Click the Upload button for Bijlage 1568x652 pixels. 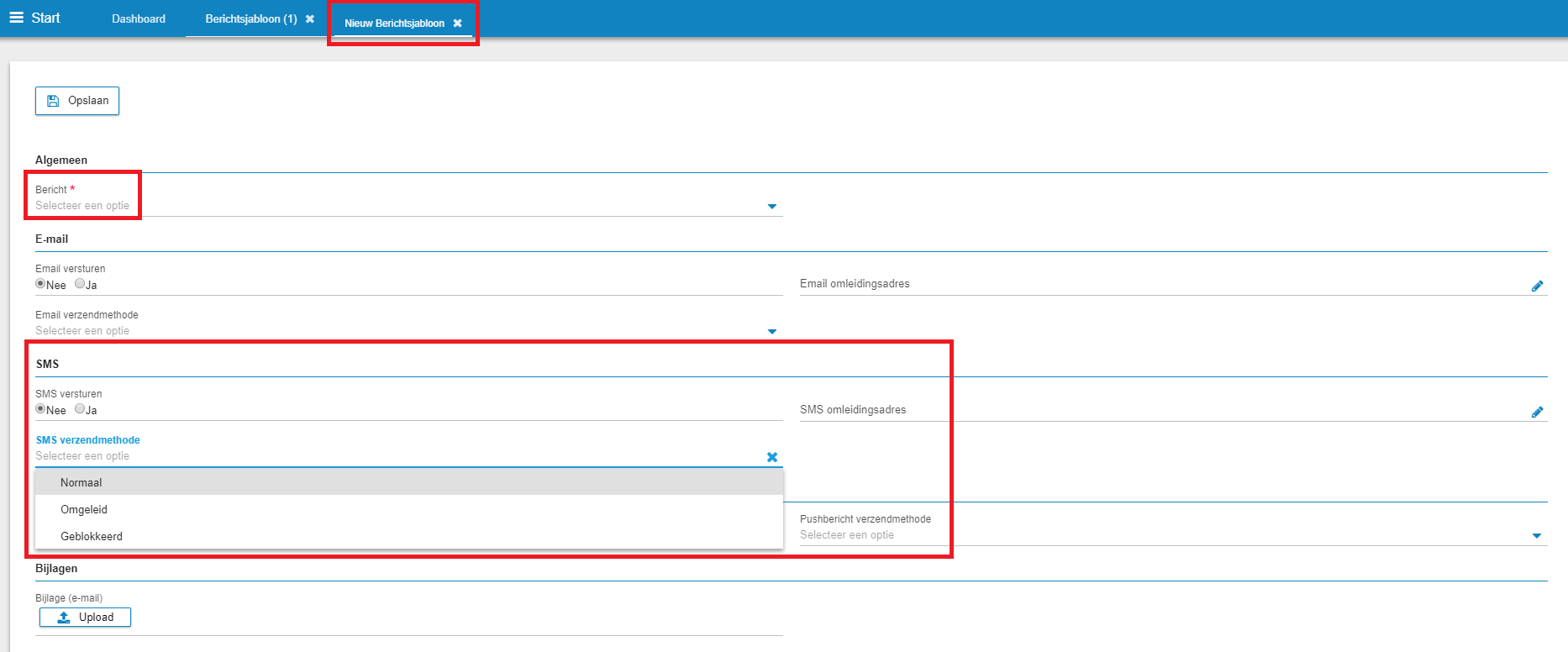(85, 618)
